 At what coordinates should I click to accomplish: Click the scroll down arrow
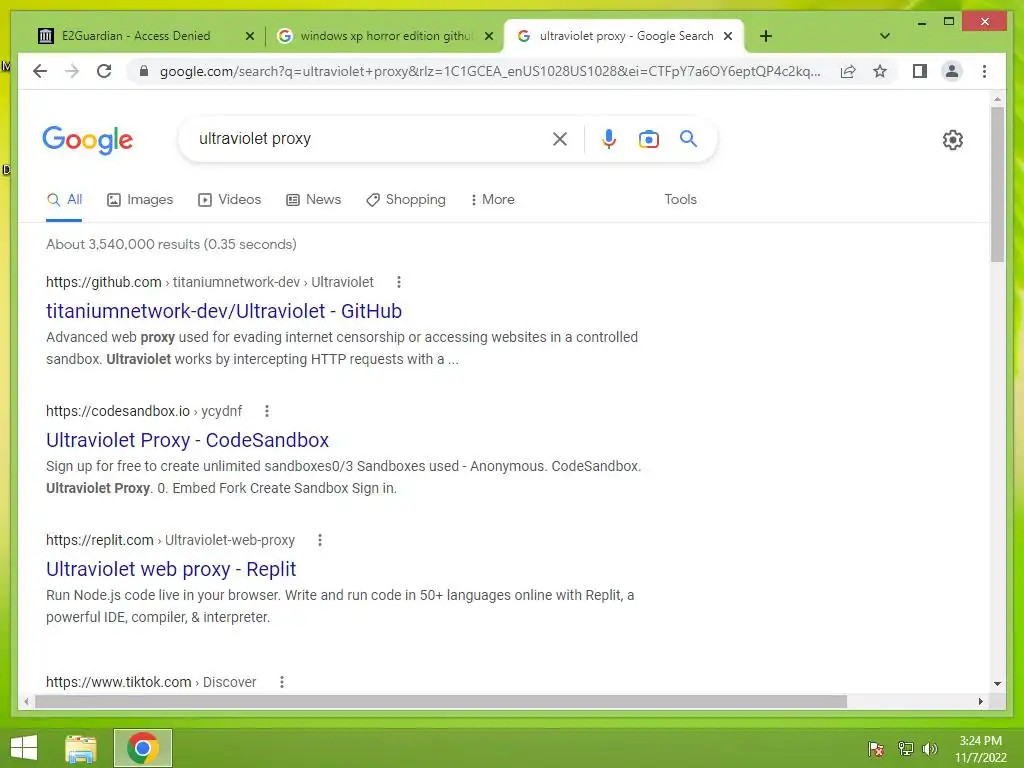[997, 684]
